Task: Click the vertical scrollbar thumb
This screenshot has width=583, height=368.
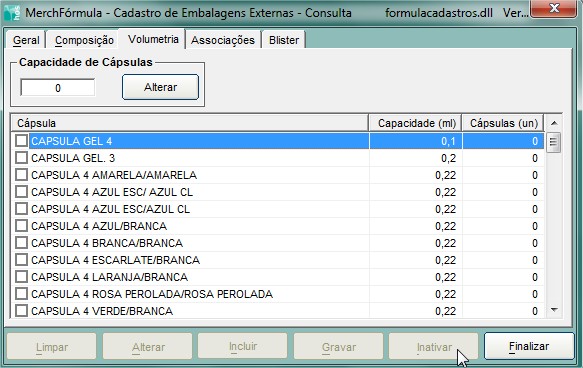Action: pos(554,142)
